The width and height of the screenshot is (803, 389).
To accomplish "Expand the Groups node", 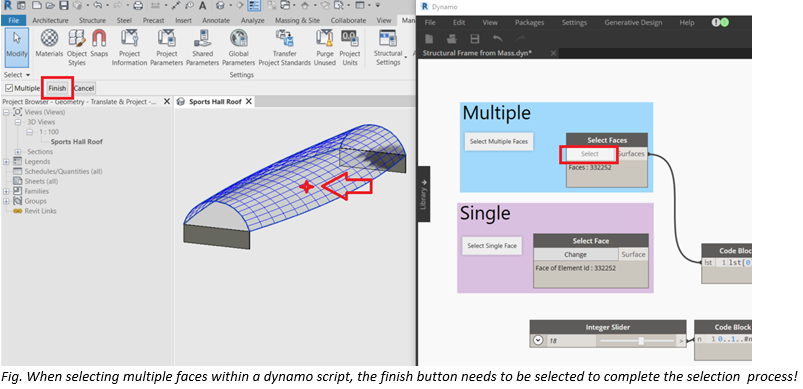I will (x=6, y=201).
